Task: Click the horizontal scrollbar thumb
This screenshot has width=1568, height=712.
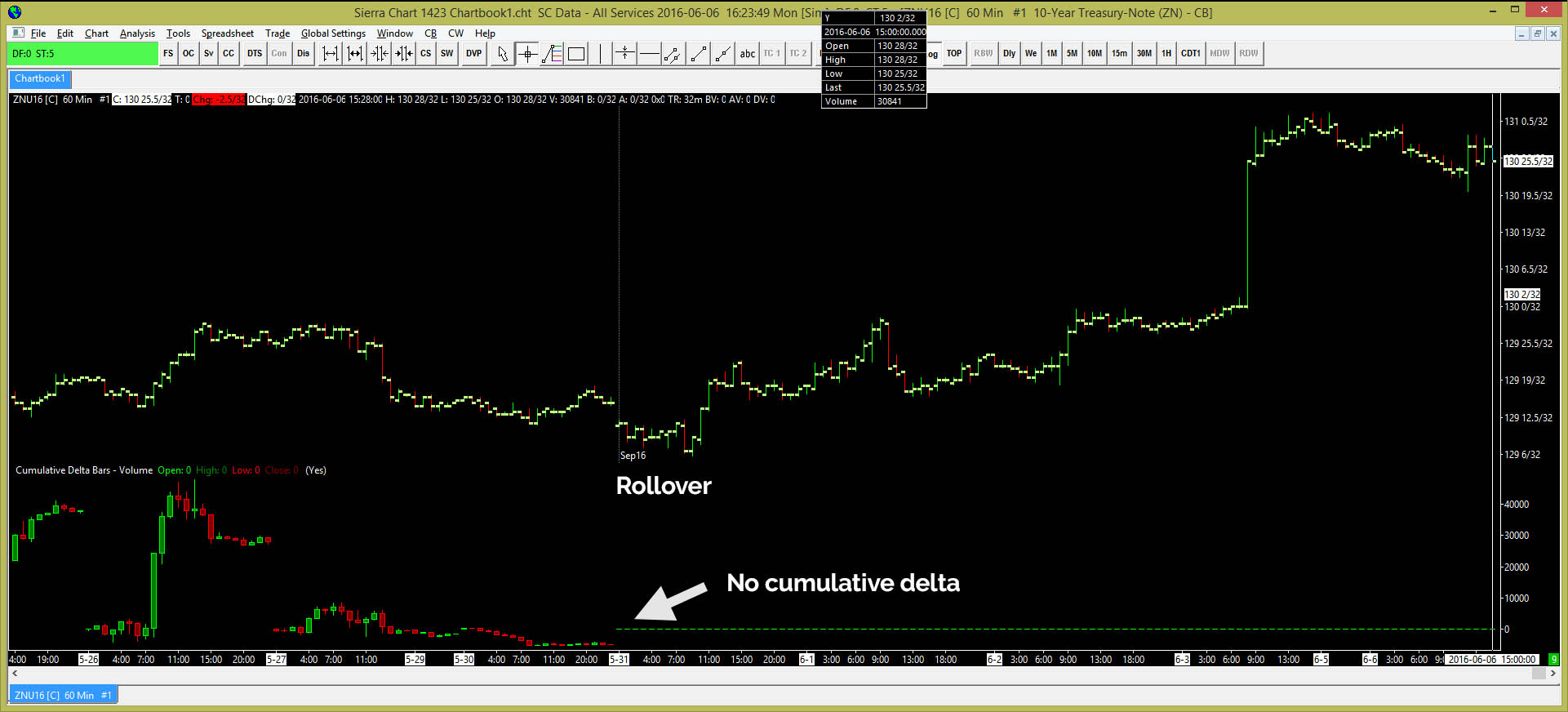Action: (x=1539, y=674)
